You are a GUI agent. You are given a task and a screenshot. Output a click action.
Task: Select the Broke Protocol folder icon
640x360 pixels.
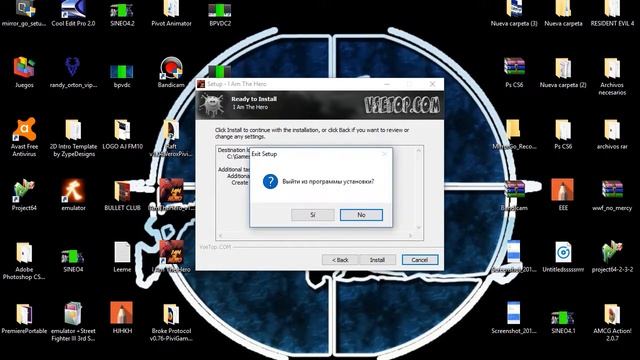(171, 322)
